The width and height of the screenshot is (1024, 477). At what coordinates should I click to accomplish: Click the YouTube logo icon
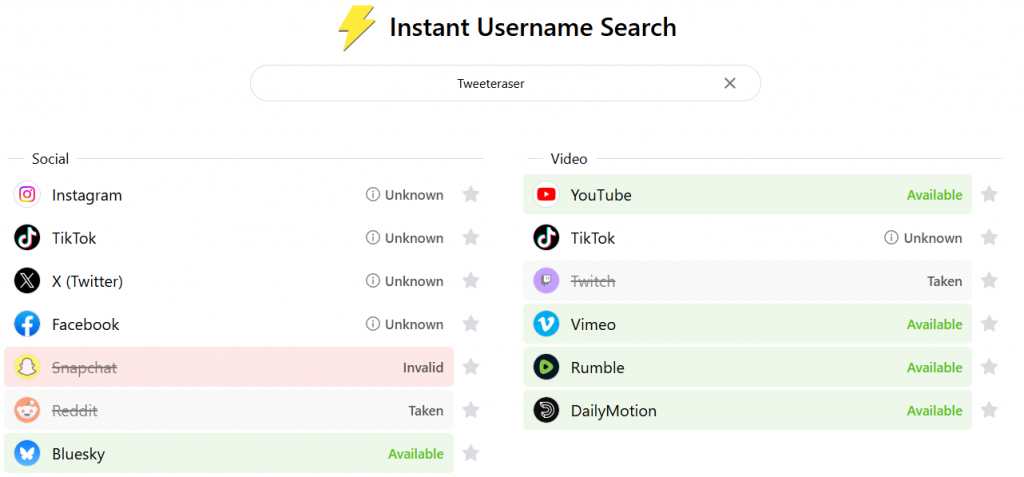pos(546,195)
